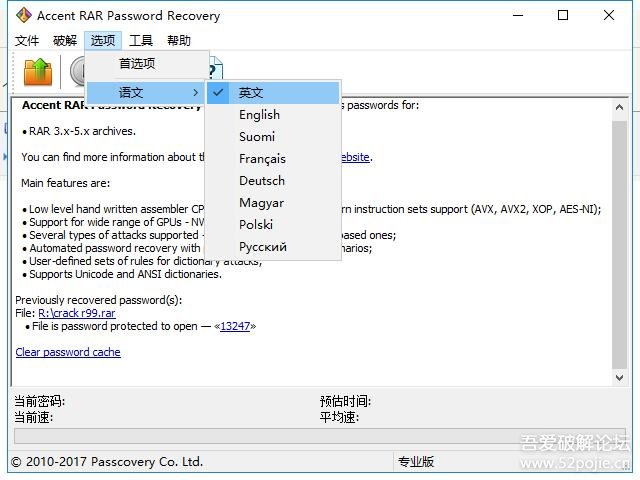Select Suomi language
This screenshot has width=640, height=480.
(273, 137)
